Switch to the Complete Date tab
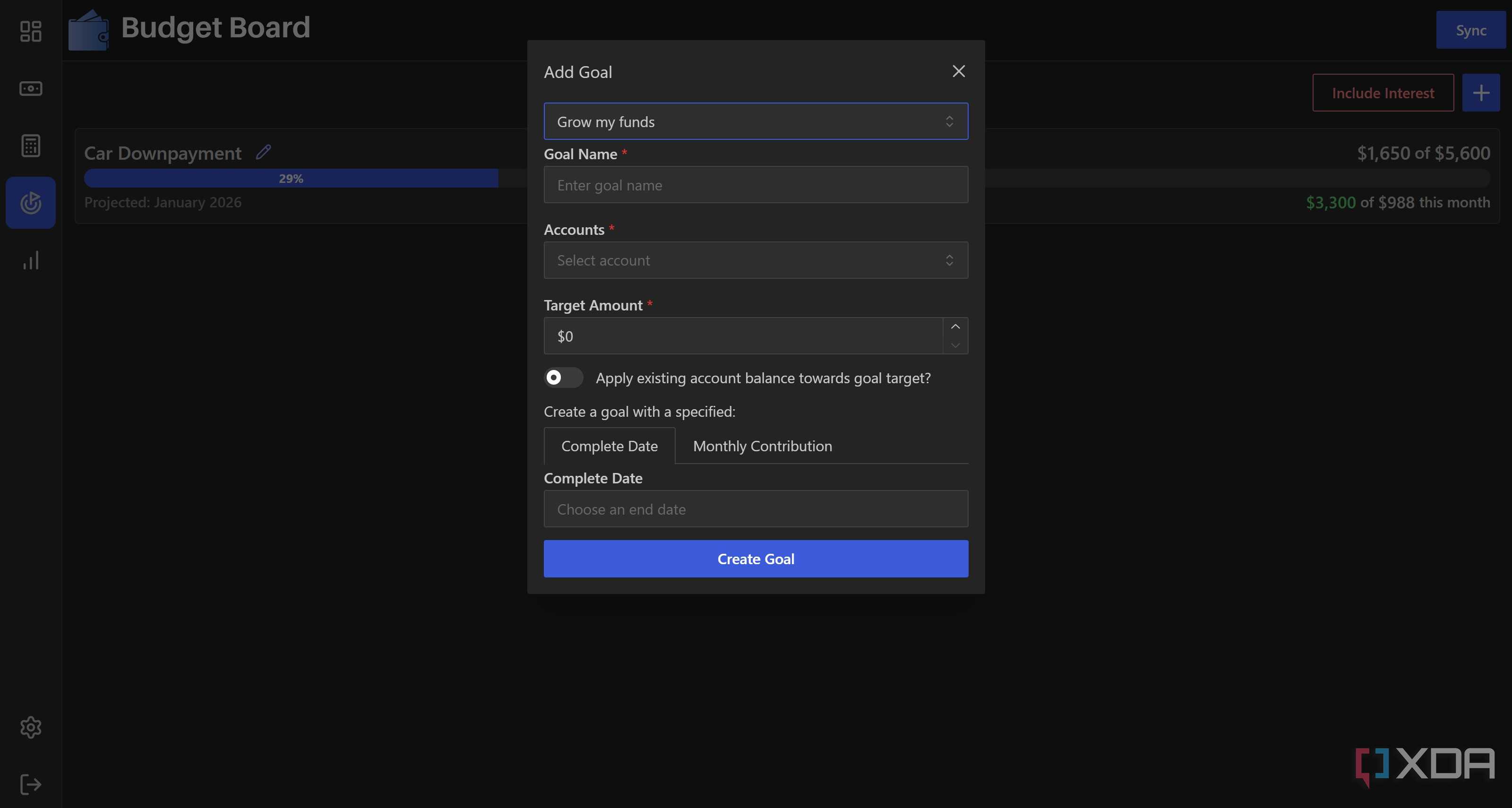Viewport: 1512px width, 808px height. pos(609,446)
